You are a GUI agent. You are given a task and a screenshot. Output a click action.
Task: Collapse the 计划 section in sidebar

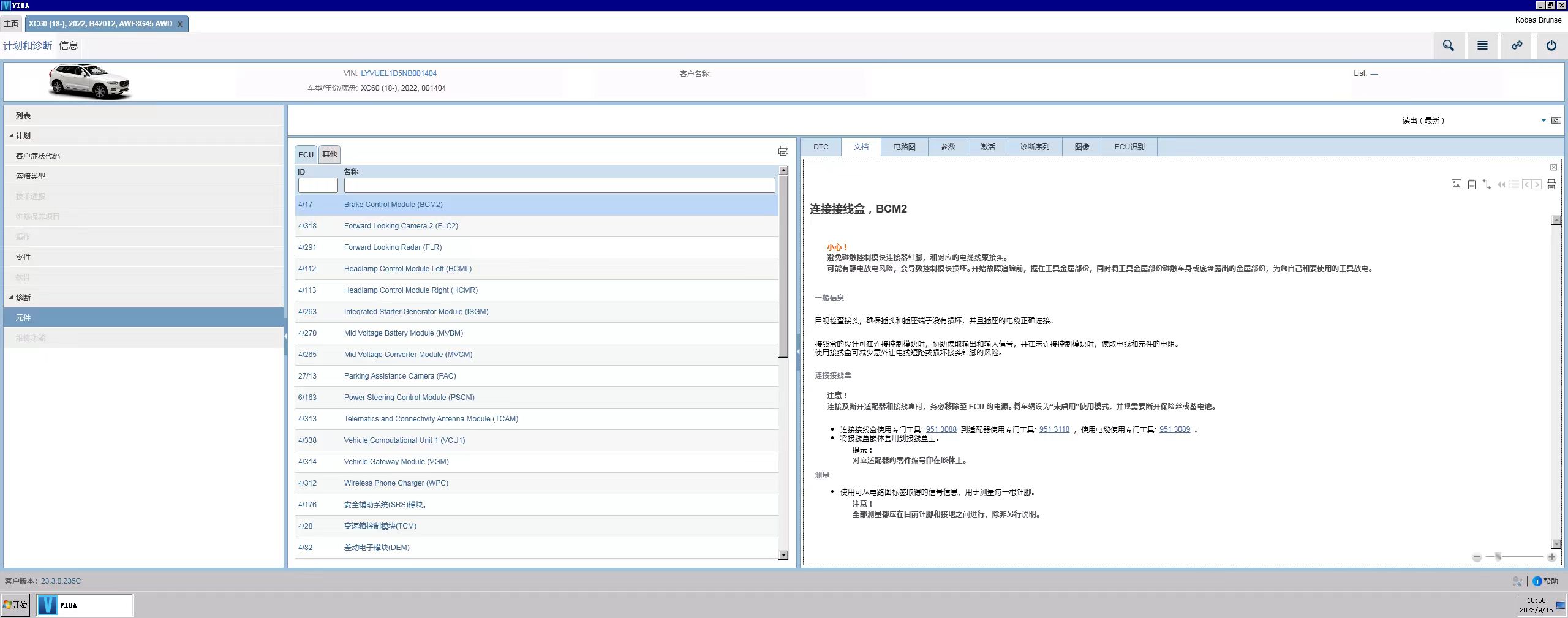click(x=11, y=136)
